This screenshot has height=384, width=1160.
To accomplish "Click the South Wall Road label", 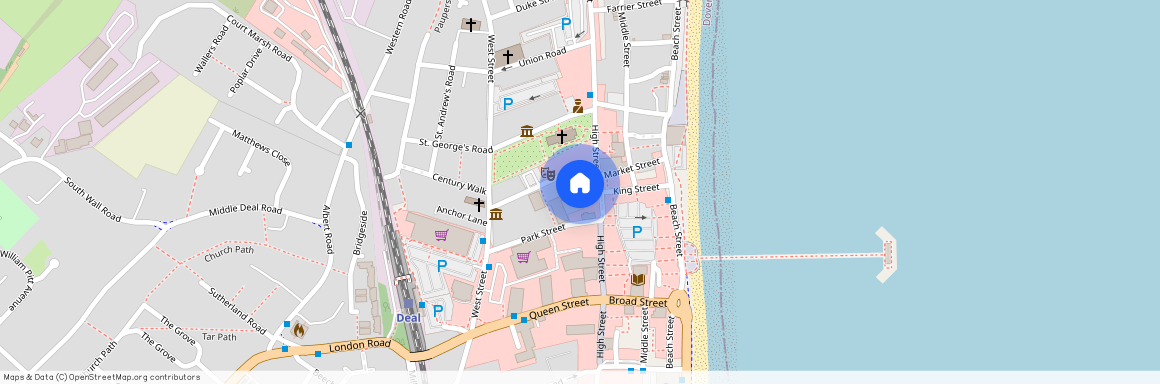I will coord(92,199).
